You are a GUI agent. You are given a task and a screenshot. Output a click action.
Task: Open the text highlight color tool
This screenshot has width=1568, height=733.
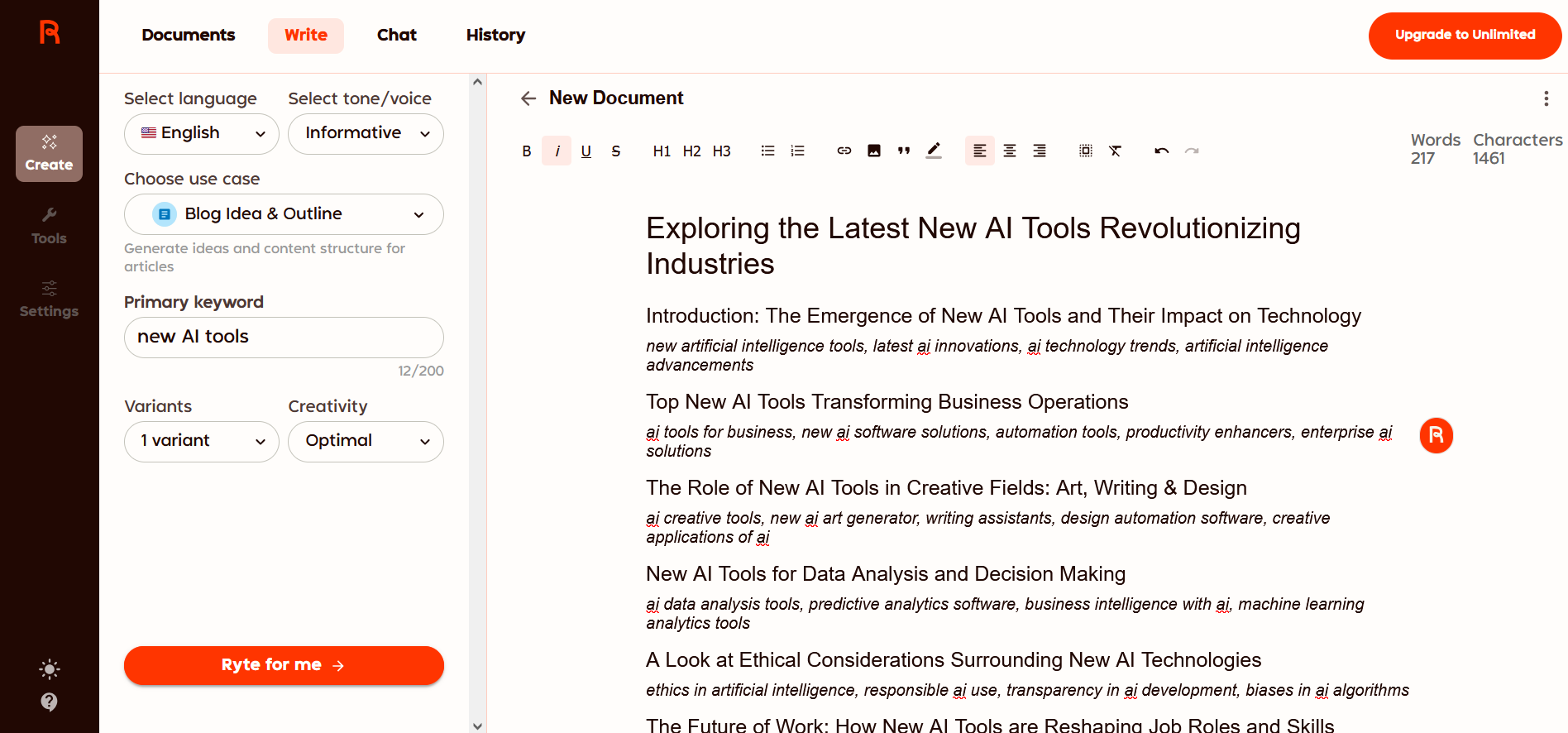[x=934, y=151]
